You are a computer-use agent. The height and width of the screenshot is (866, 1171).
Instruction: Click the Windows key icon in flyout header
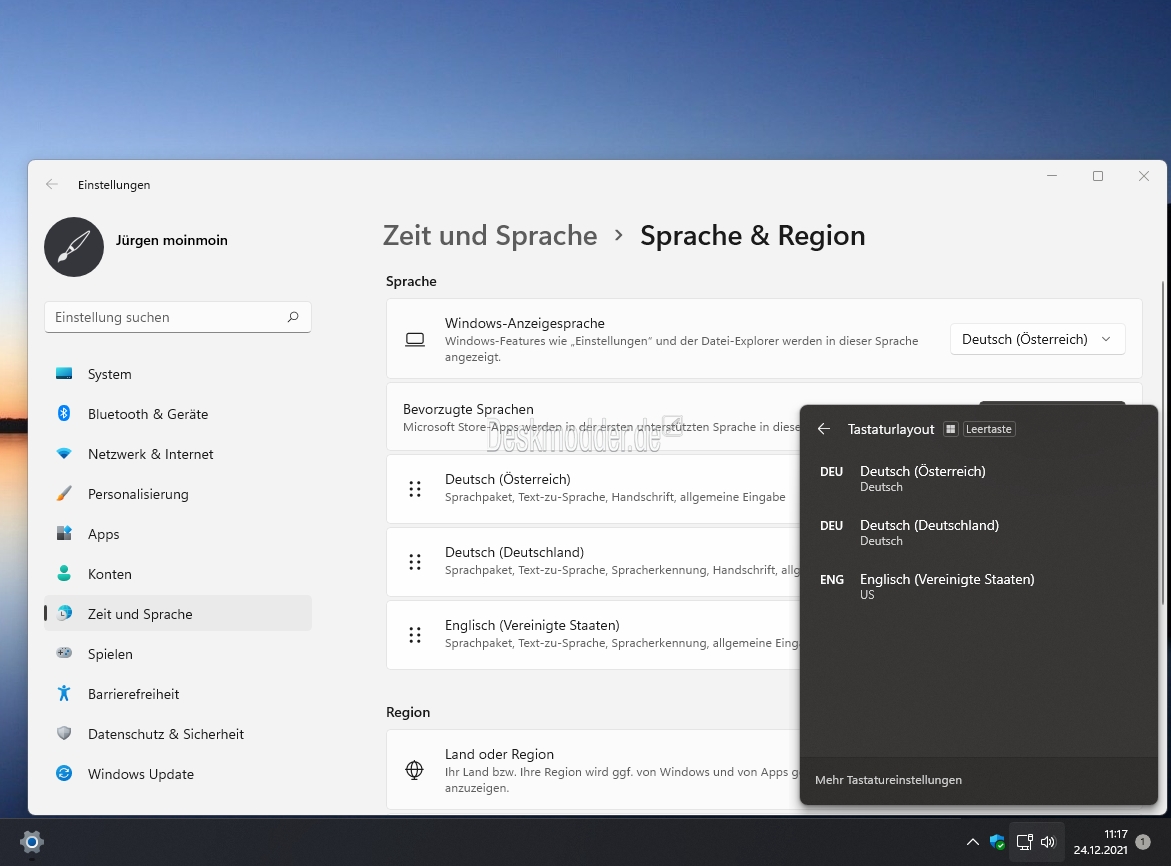pyautogui.click(x=951, y=429)
